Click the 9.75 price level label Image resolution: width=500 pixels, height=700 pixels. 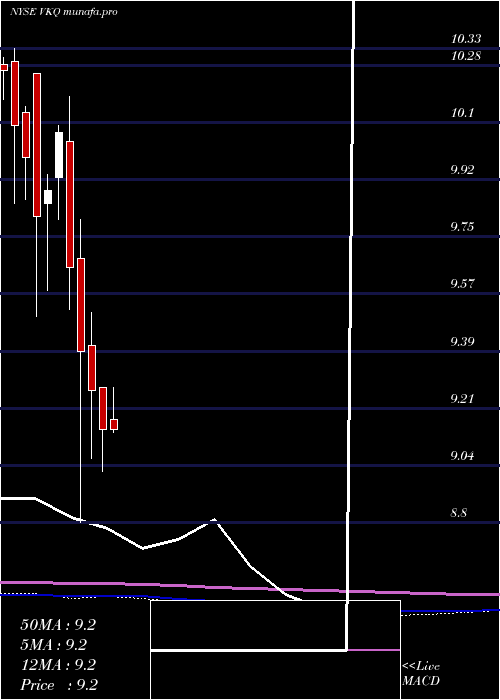tap(464, 227)
